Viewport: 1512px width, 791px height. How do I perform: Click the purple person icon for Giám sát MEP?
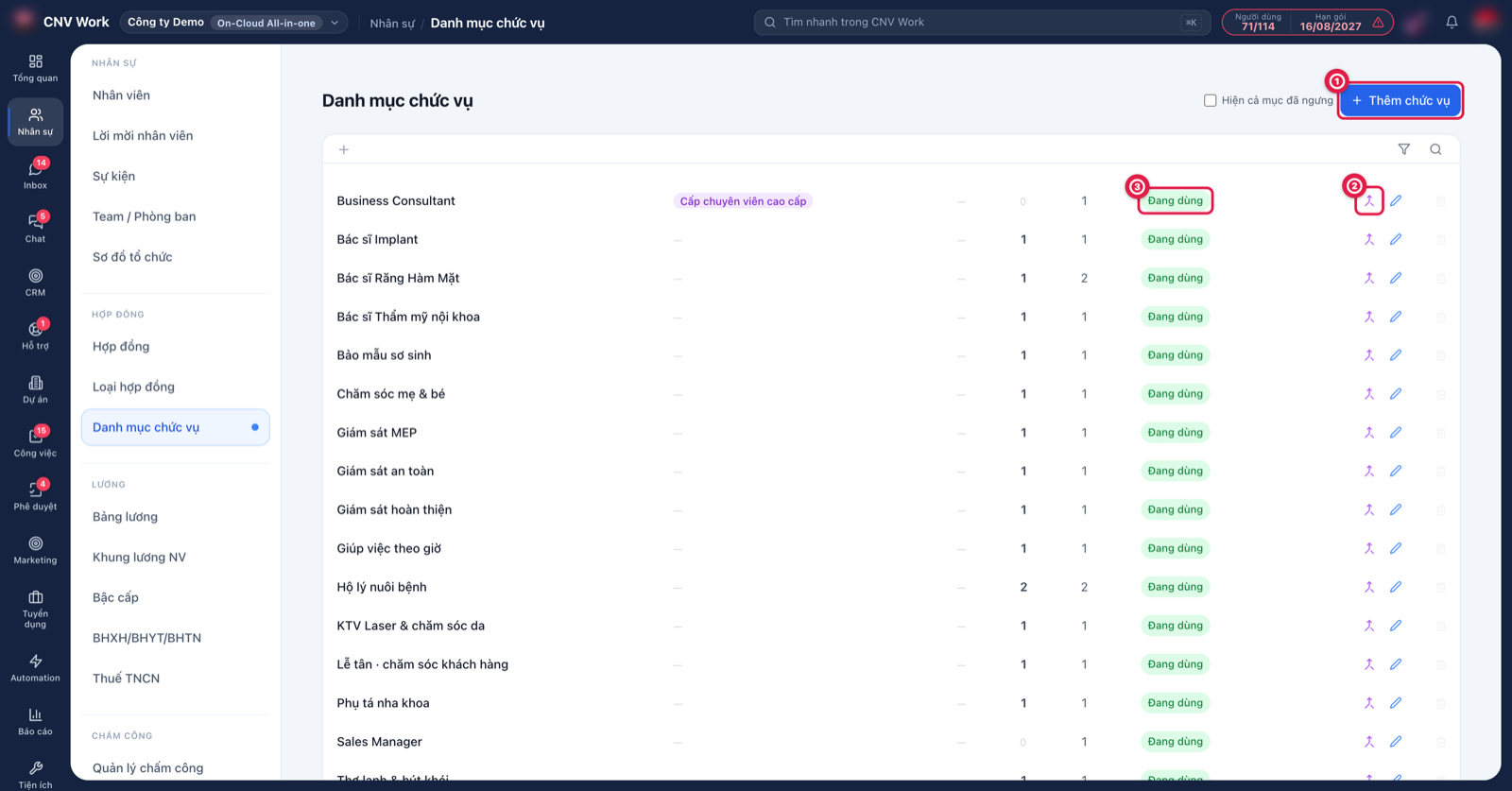coord(1369,433)
